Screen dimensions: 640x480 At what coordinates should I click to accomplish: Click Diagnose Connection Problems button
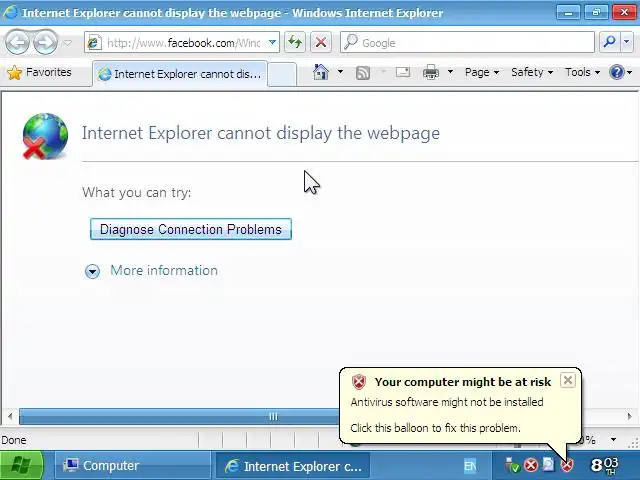click(191, 229)
